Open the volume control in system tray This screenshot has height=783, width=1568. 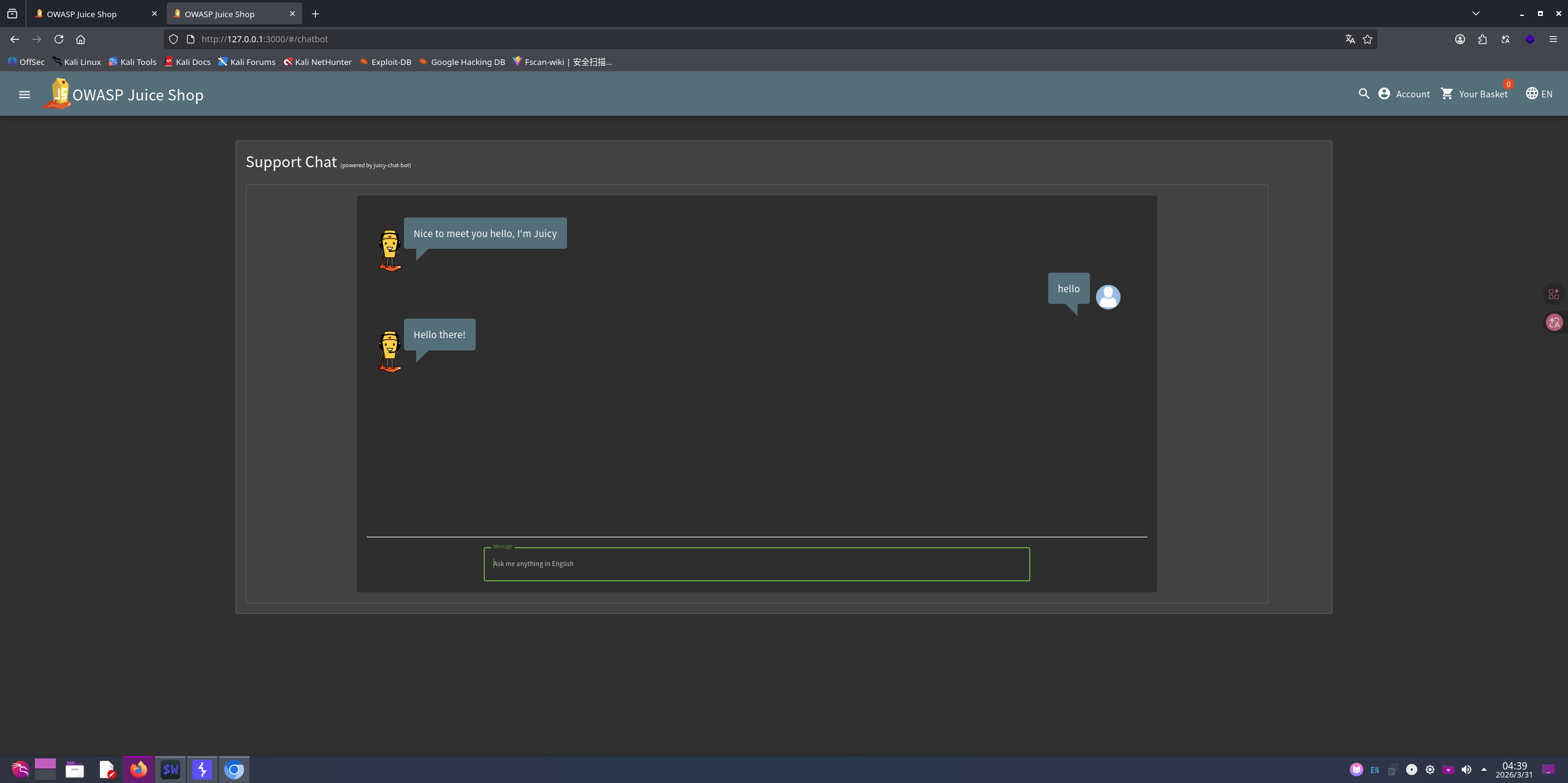coord(1466,770)
